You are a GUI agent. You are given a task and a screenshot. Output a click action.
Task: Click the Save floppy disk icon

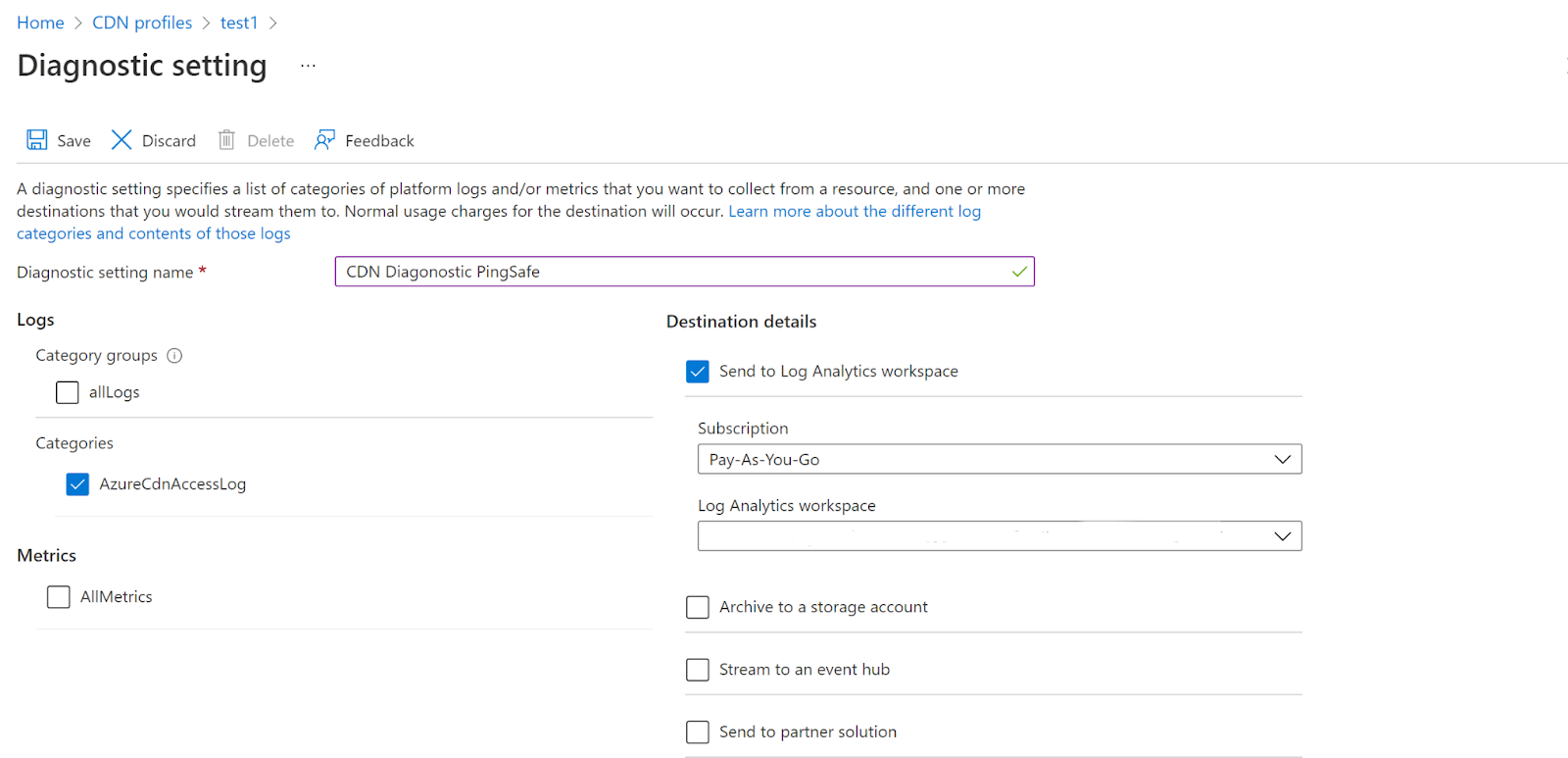pos(37,140)
